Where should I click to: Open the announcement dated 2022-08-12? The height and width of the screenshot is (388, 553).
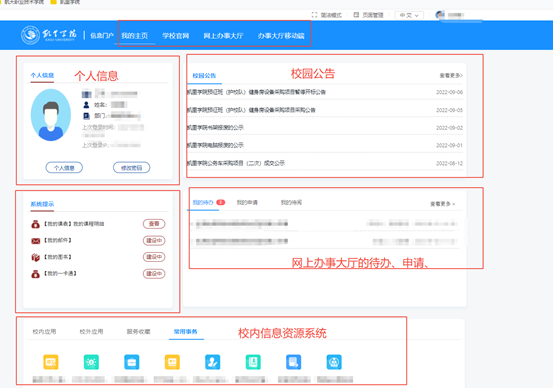point(325,163)
